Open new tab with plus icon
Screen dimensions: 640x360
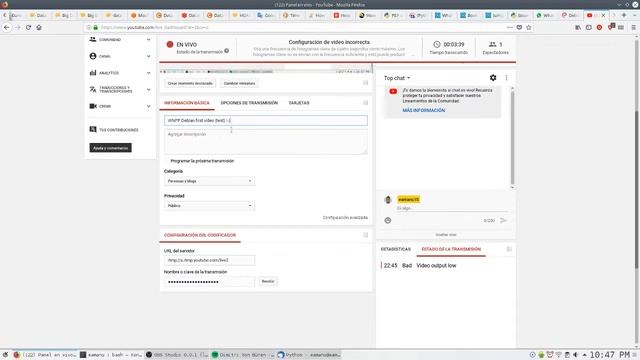pyautogui.click(x=624, y=15)
